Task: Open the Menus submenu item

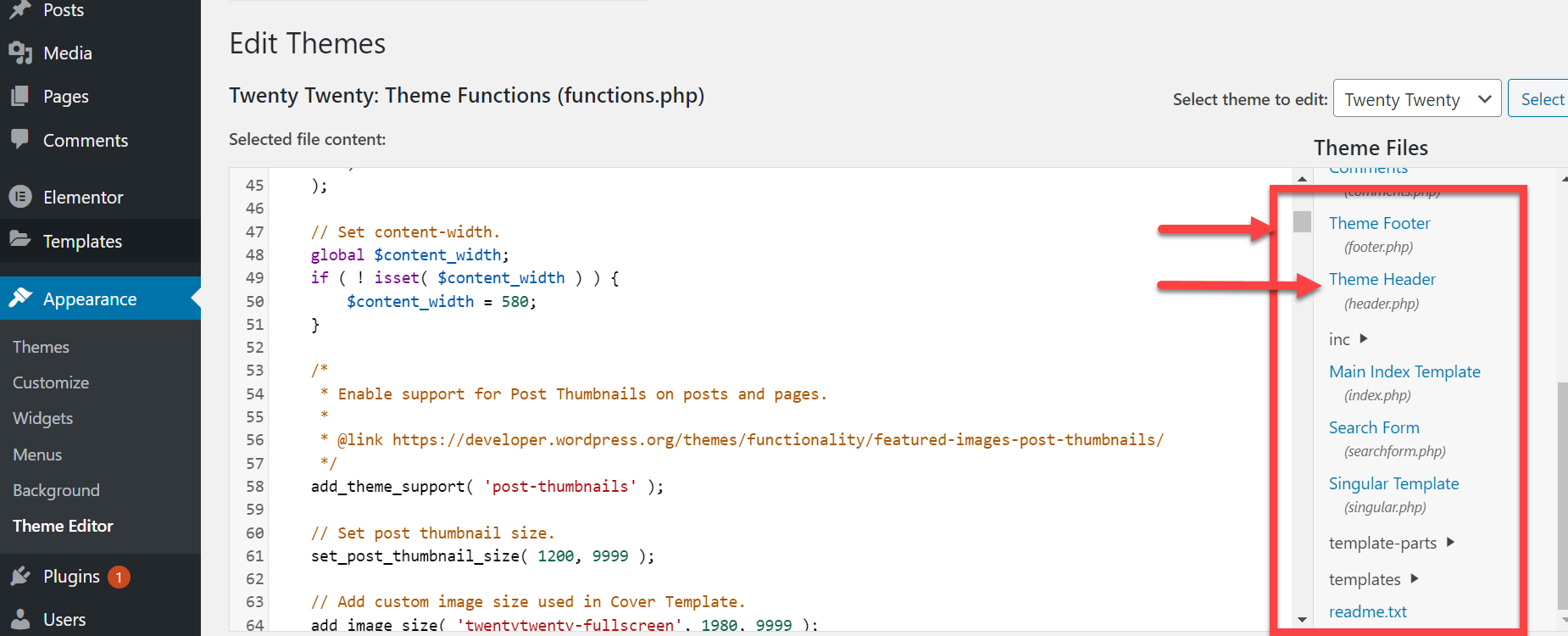Action: pyautogui.click(x=37, y=455)
